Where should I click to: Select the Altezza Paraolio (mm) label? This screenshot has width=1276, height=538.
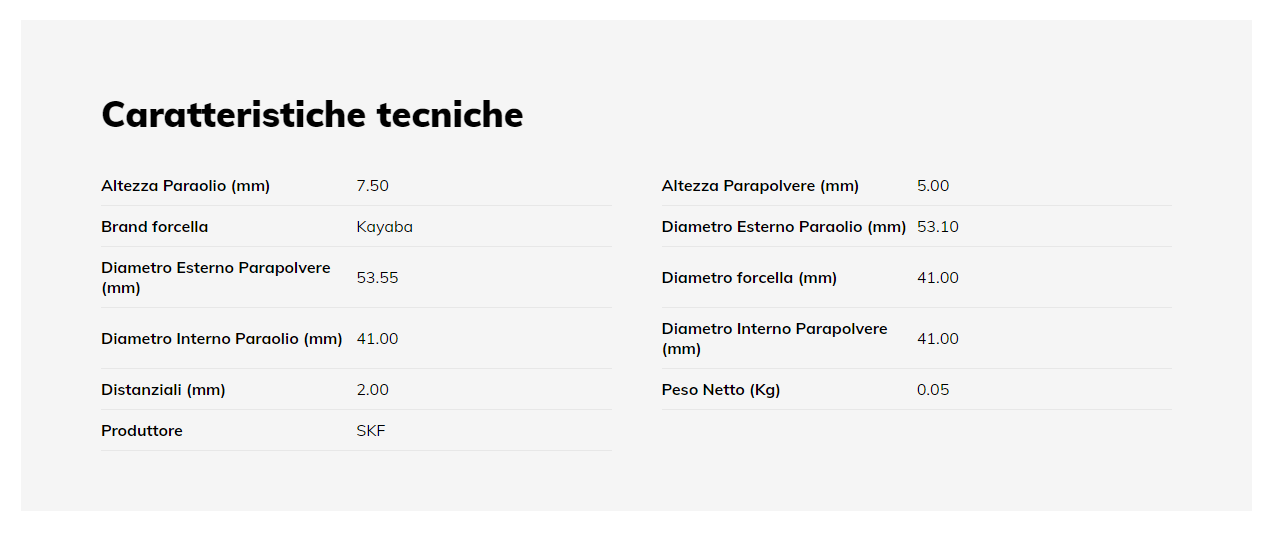[x=186, y=186]
